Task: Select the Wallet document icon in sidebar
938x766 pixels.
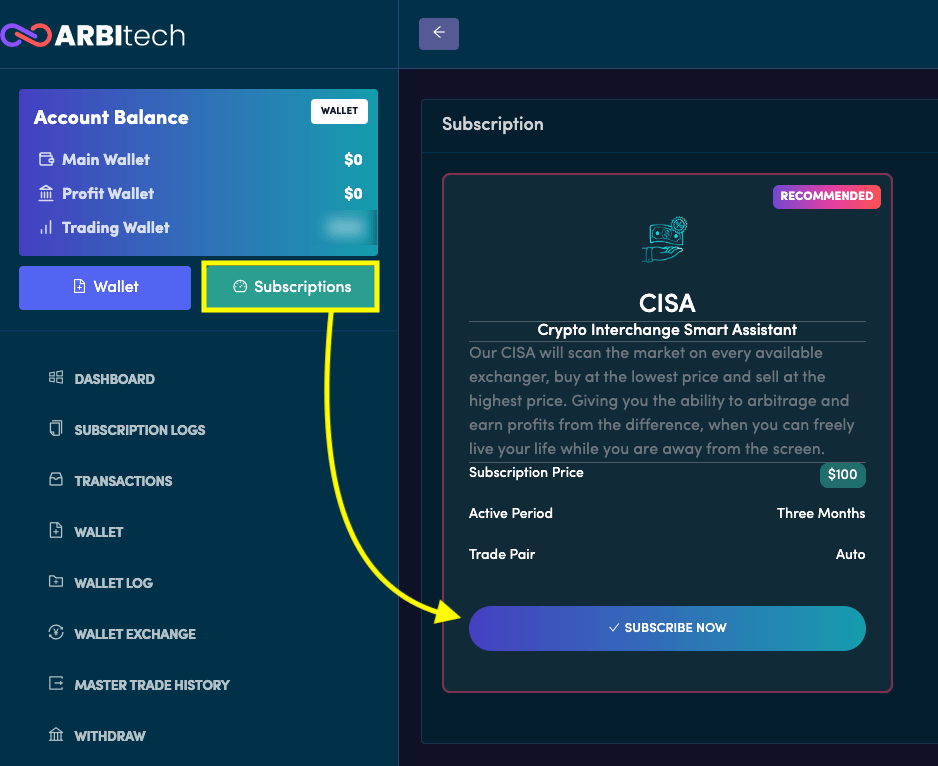Action: coord(55,531)
